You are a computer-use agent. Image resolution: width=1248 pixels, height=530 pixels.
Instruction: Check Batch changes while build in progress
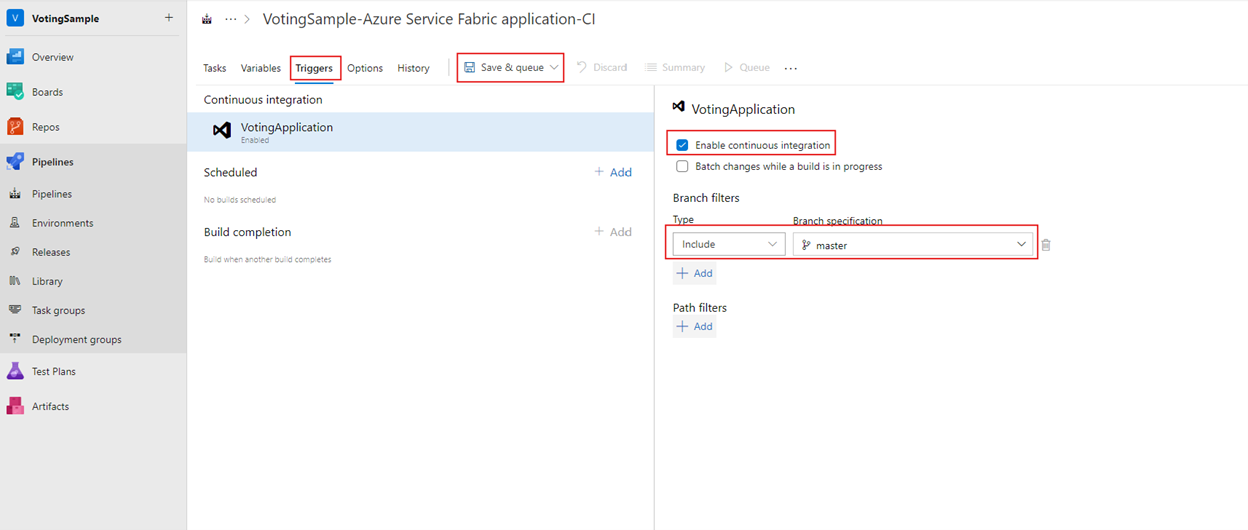[682, 166]
